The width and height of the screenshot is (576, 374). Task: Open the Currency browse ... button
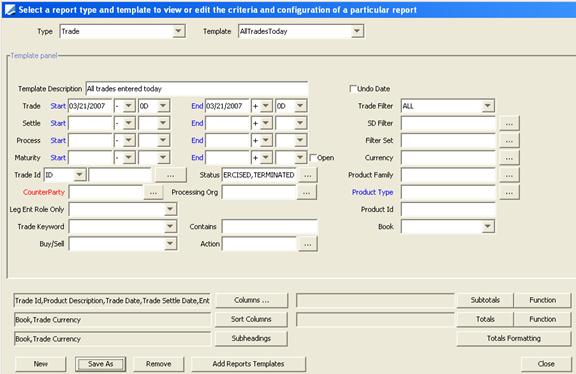click(509, 158)
